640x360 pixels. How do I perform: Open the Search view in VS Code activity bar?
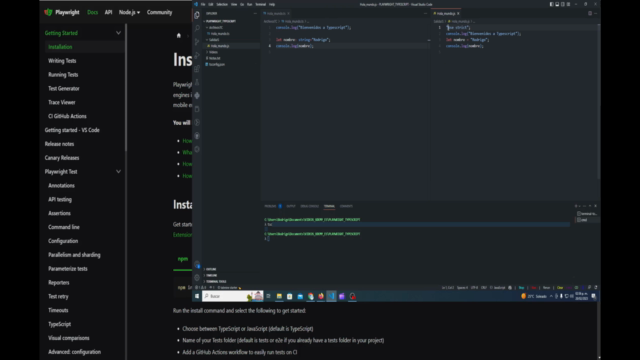coord(197,28)
